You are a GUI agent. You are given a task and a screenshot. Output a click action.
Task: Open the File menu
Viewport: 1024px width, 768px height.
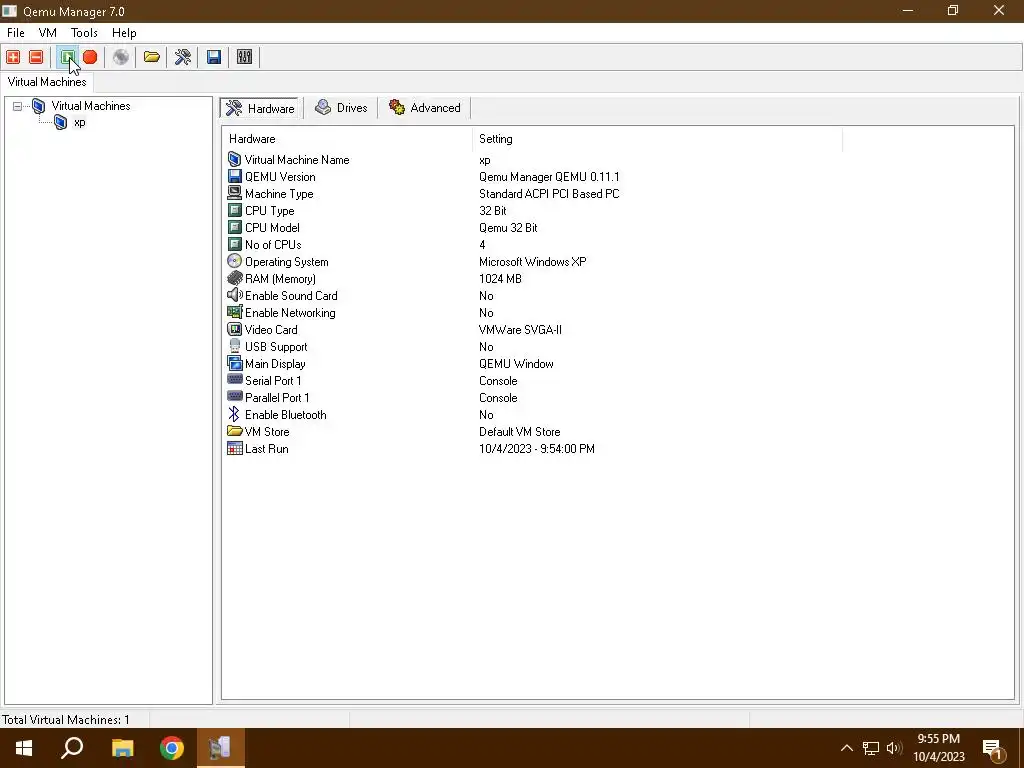[x=16, y=33]
